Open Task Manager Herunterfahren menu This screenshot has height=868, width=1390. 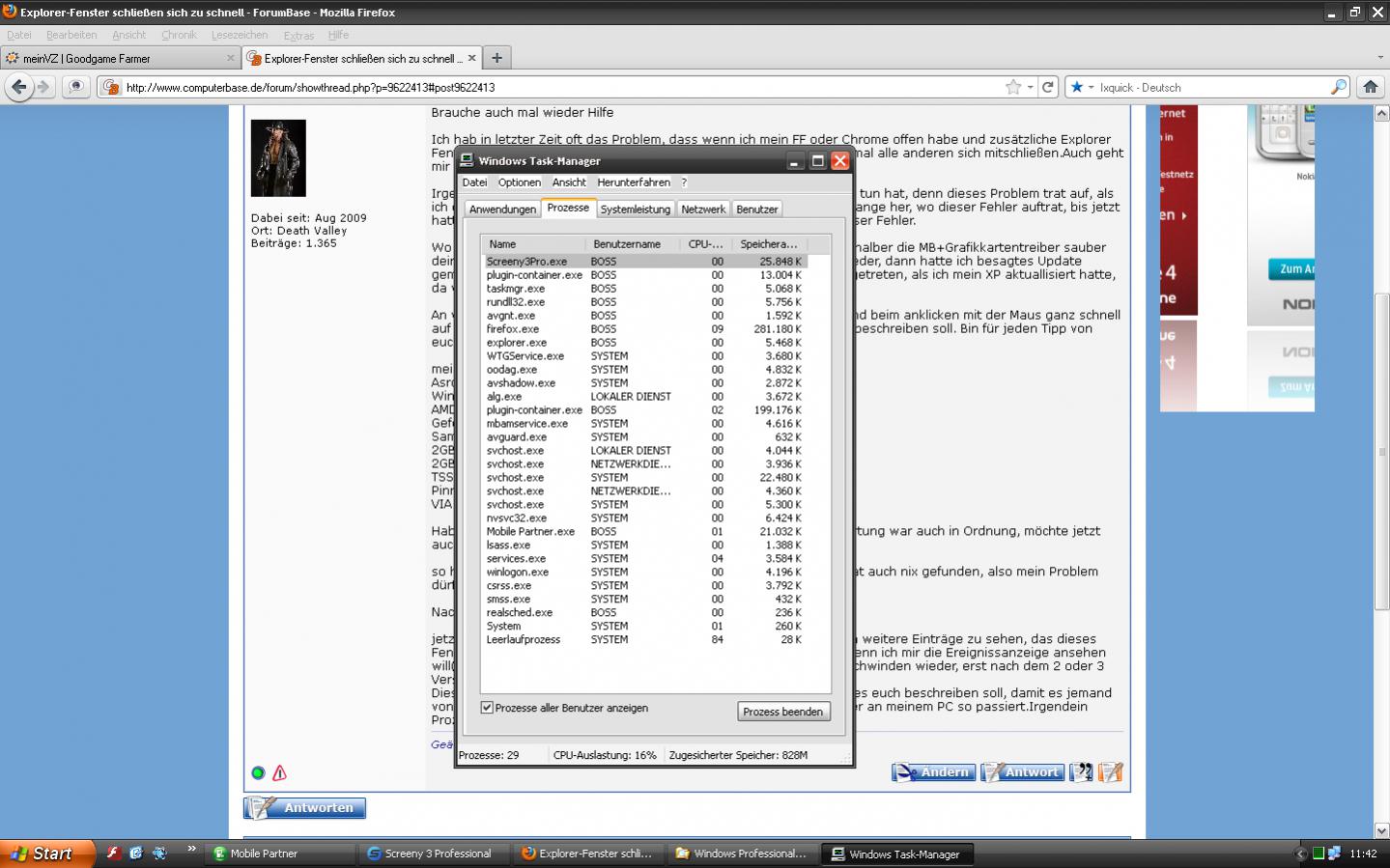point(634,182)
